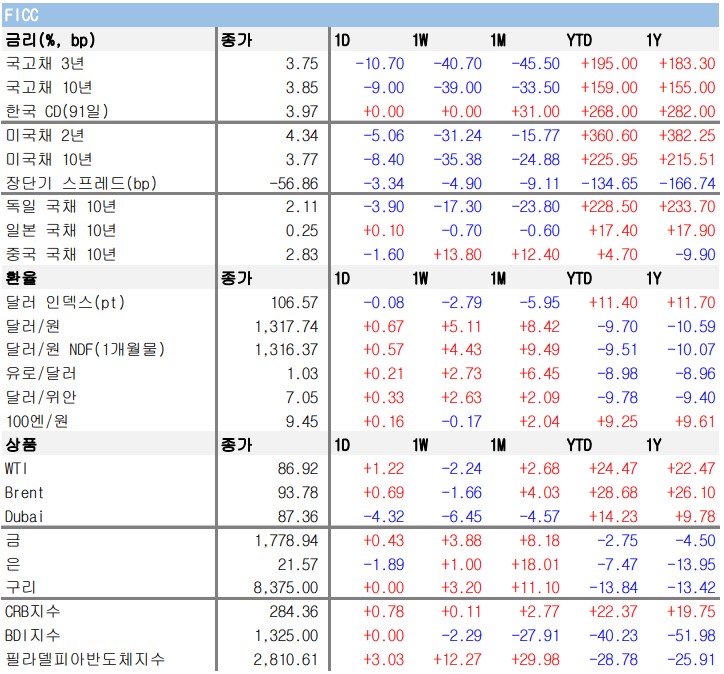This screenshot has height=674, width=724.
Task: Click 1M header in 환율 section
Action: pos(498,278)
